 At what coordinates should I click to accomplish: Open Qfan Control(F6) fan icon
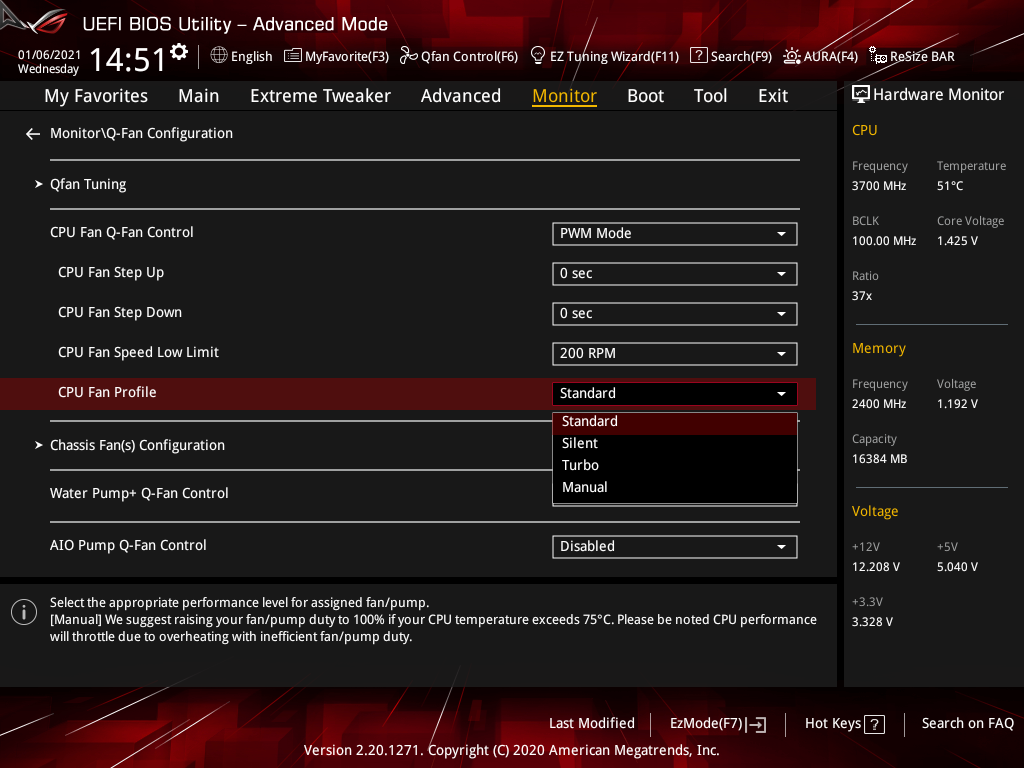point(409,56)
